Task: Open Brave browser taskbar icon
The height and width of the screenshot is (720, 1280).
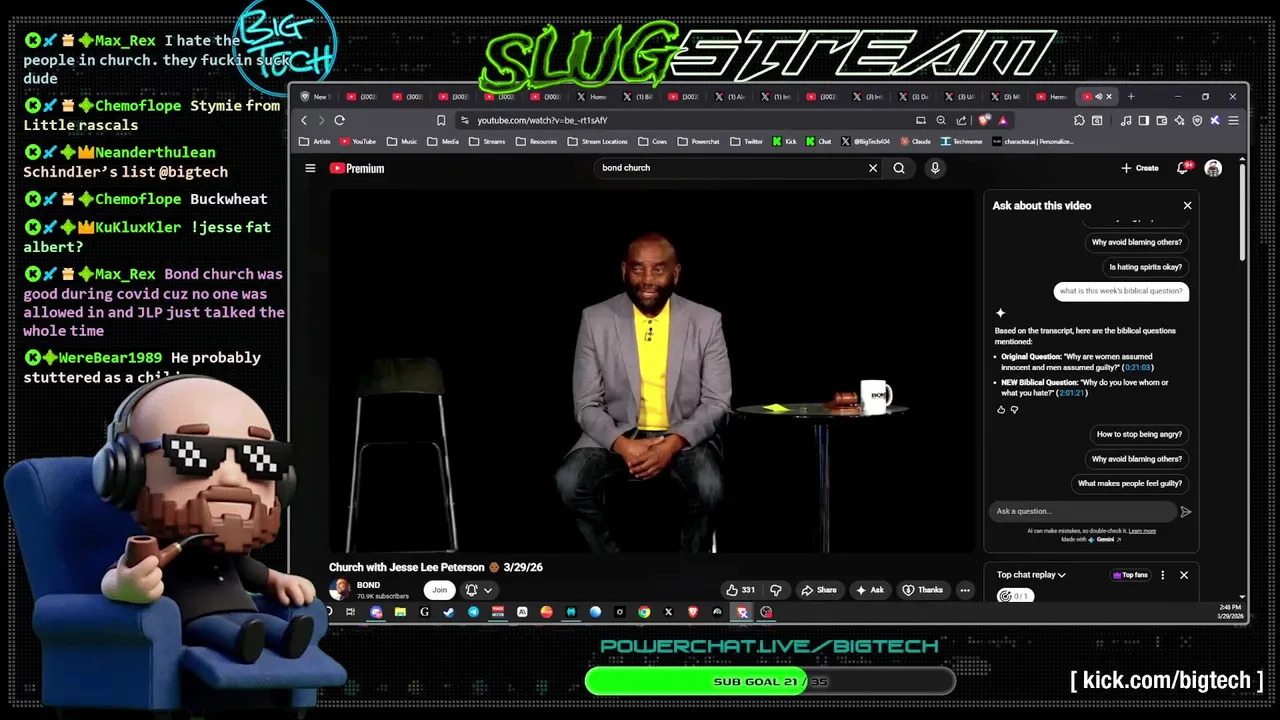Action: [x=693, y=612]
